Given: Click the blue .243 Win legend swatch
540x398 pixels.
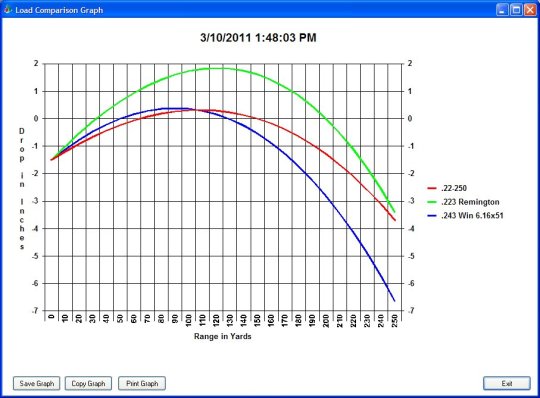Looking at the screenshot, I should pos(432,216).
